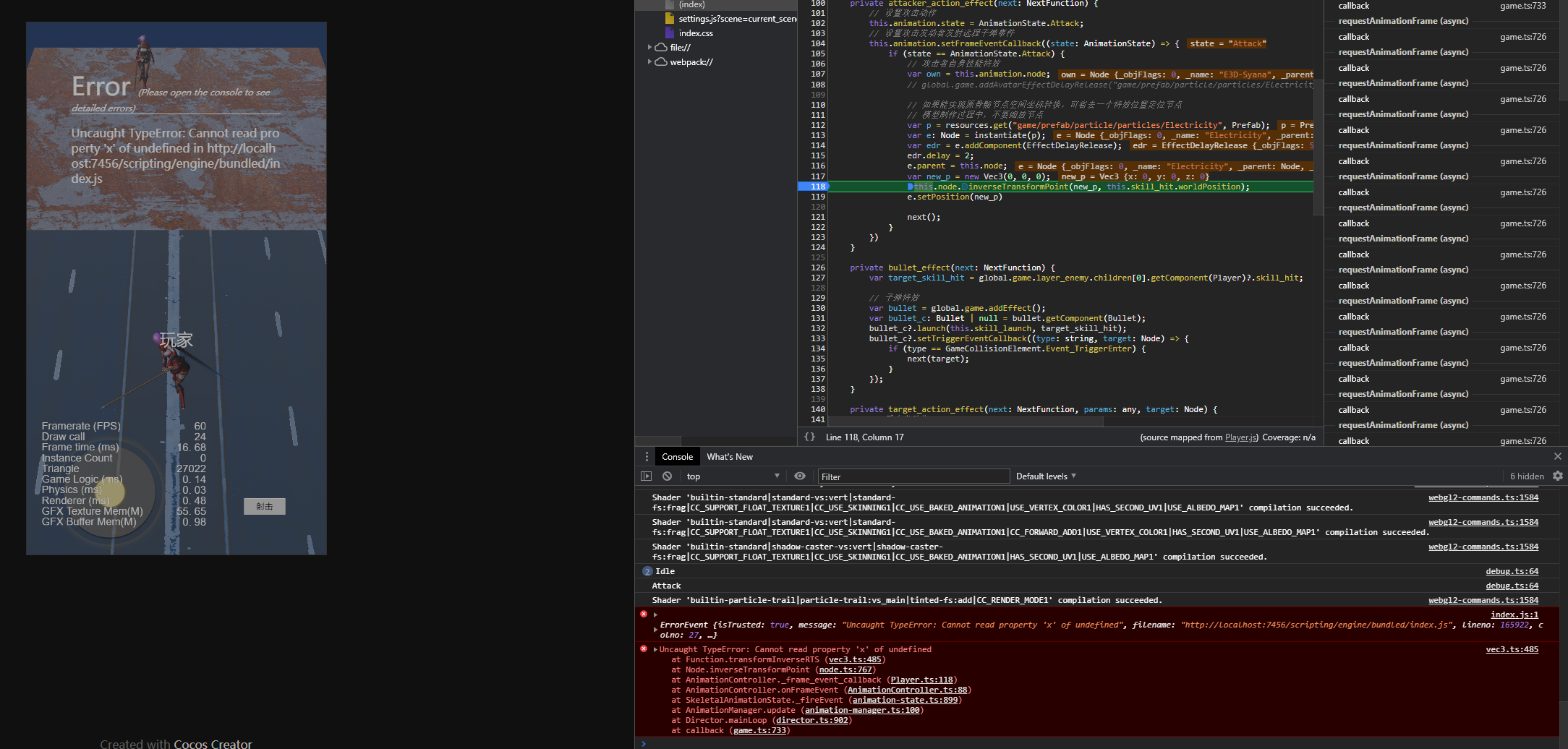Clear the console output
Screen dimensions: 1568x749
pos(667,476)
